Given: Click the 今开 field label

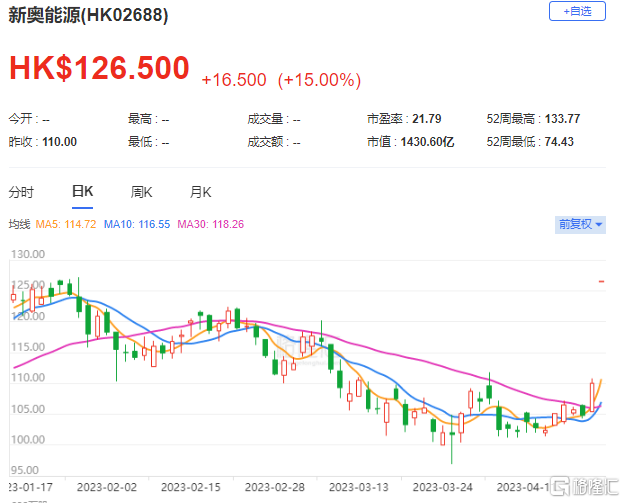Looking at the screenshot, I should (x=23, y=119).
